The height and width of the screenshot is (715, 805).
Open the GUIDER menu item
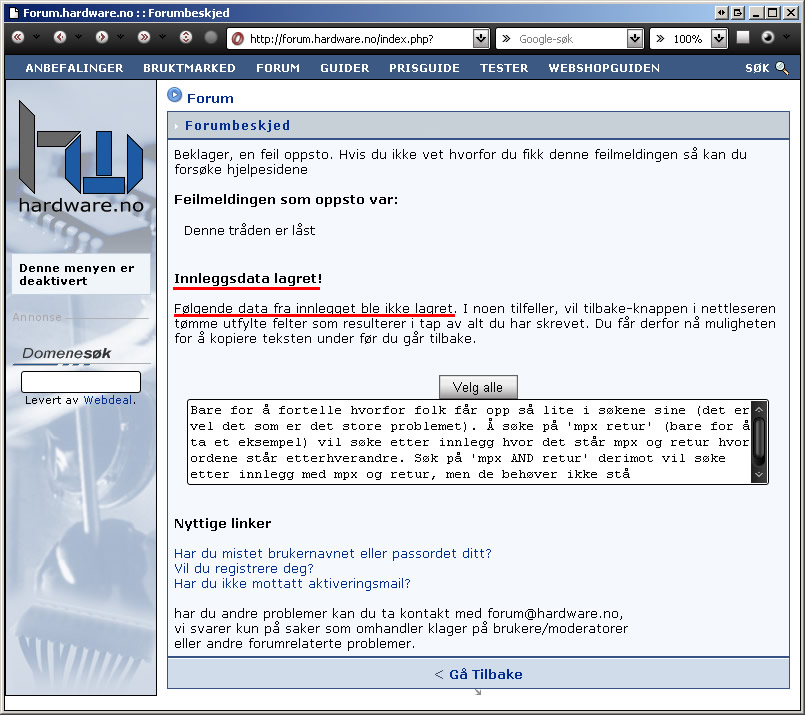[x=344, y=68]
